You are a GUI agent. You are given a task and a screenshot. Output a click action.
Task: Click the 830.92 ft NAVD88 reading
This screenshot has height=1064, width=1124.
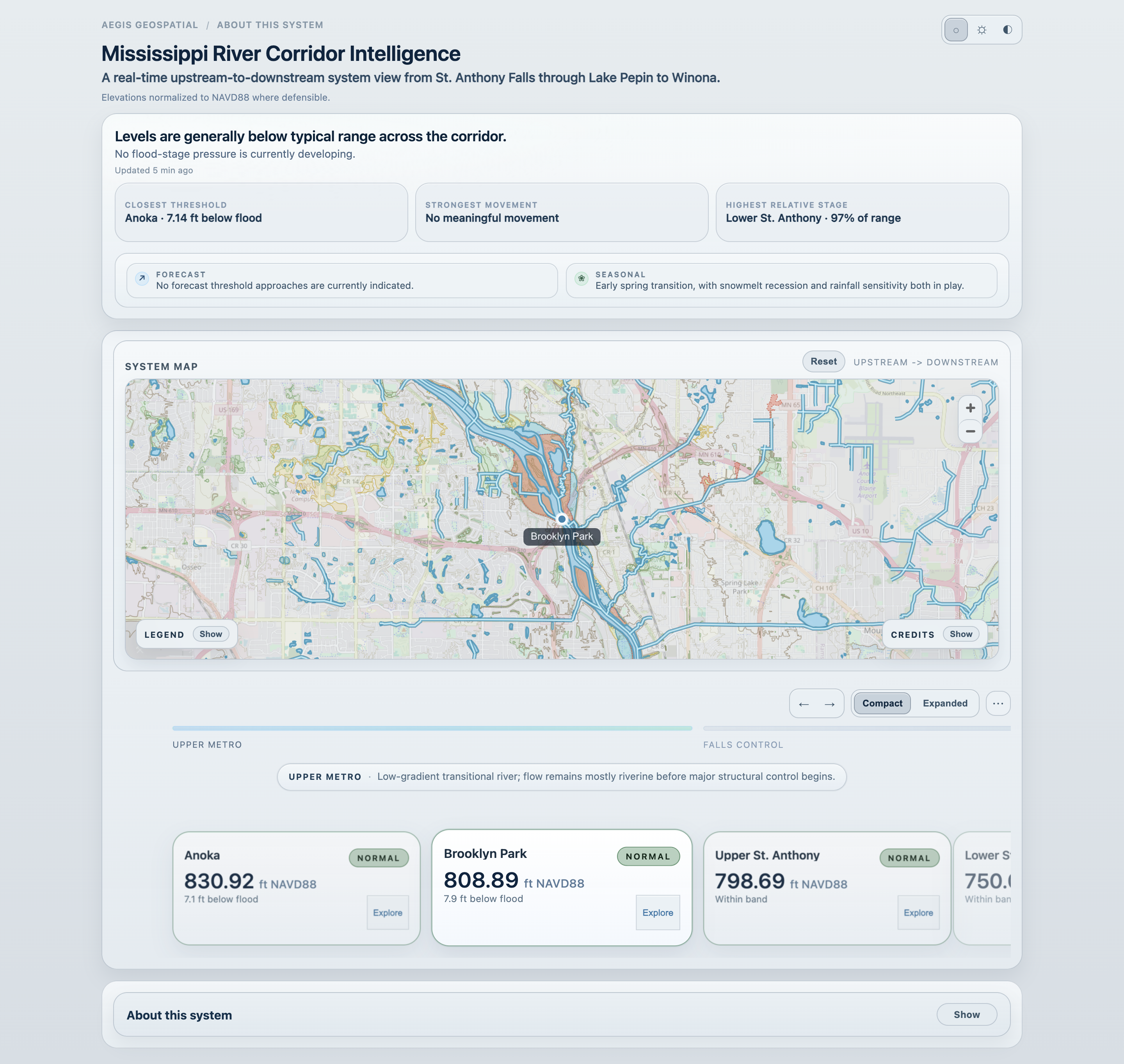click(x=250, y=881)
